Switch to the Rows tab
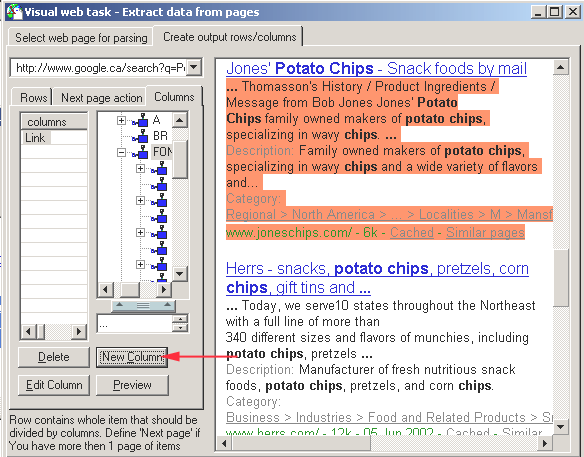Viewport: 584px width, 457px height. click(x=33, y=98)
